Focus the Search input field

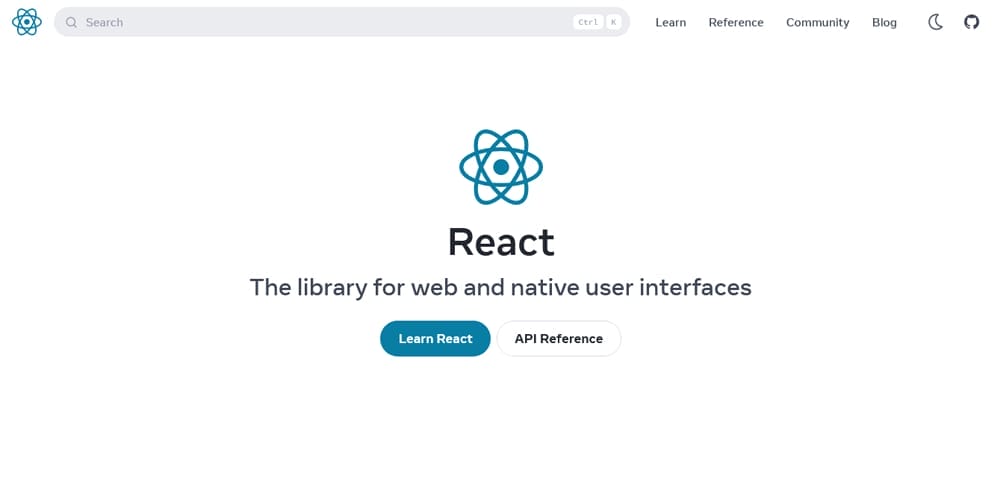(x=342, y=22)
